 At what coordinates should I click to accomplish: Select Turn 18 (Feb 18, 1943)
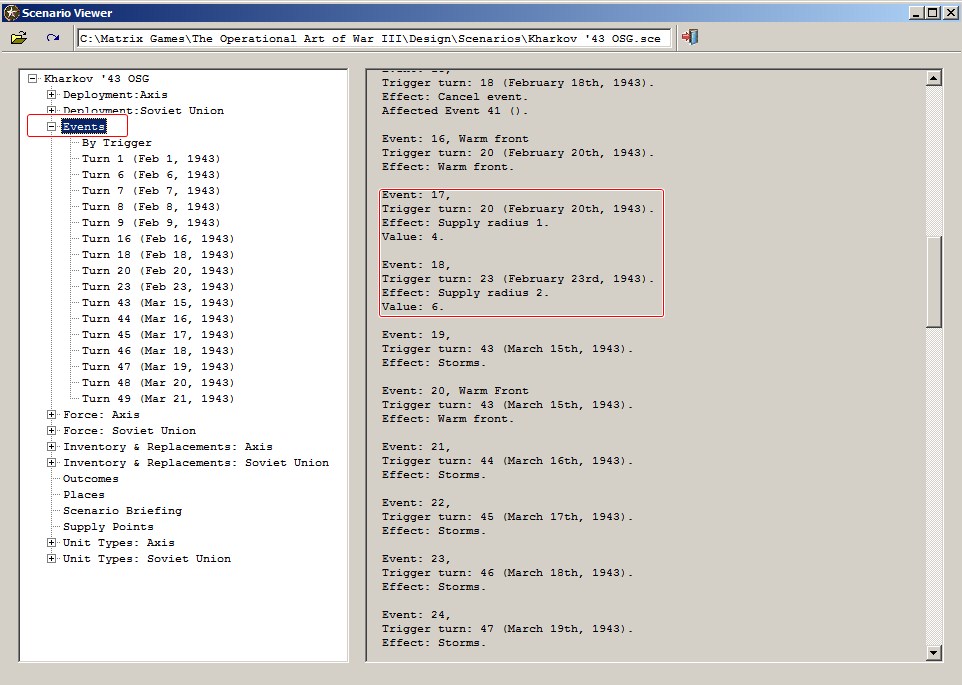tap(158, 254)
